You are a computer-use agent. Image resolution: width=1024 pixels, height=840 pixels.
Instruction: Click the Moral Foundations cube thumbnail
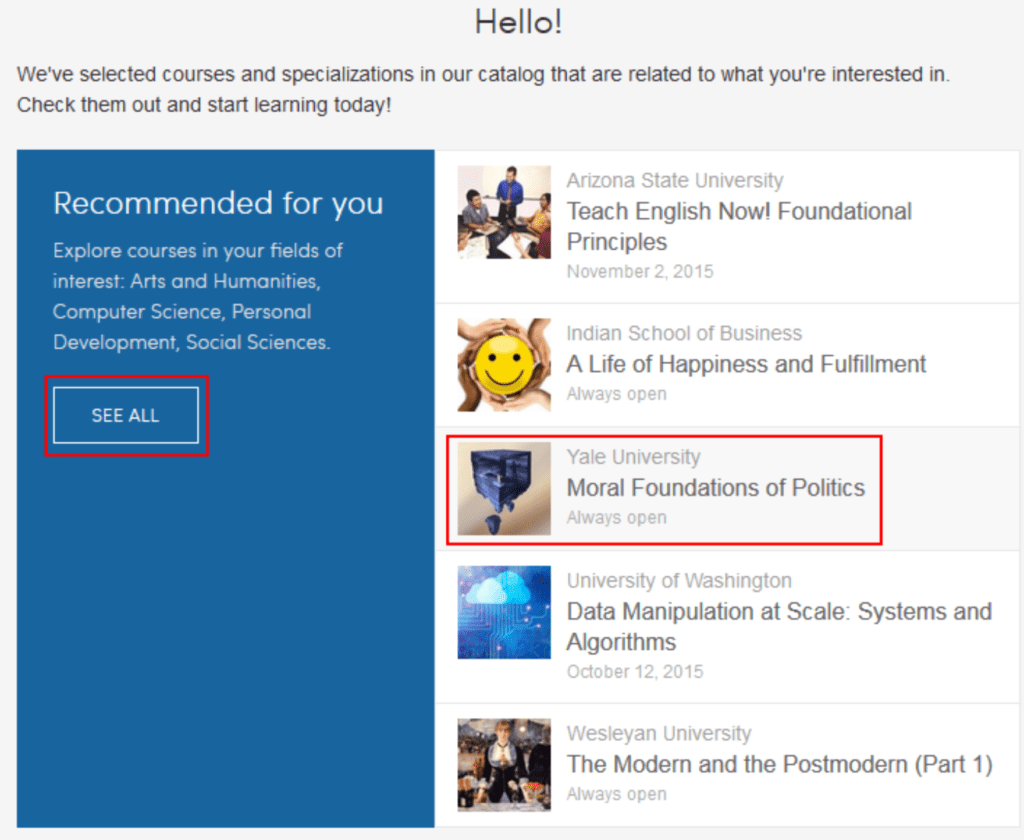tap(504, 489)
